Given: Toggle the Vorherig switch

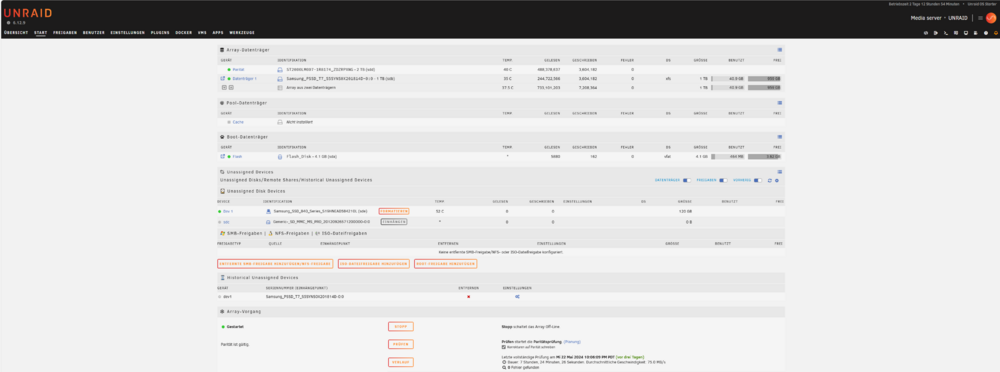Looking at the screenshot, I should pyautogui.click(x=758, y=181).
